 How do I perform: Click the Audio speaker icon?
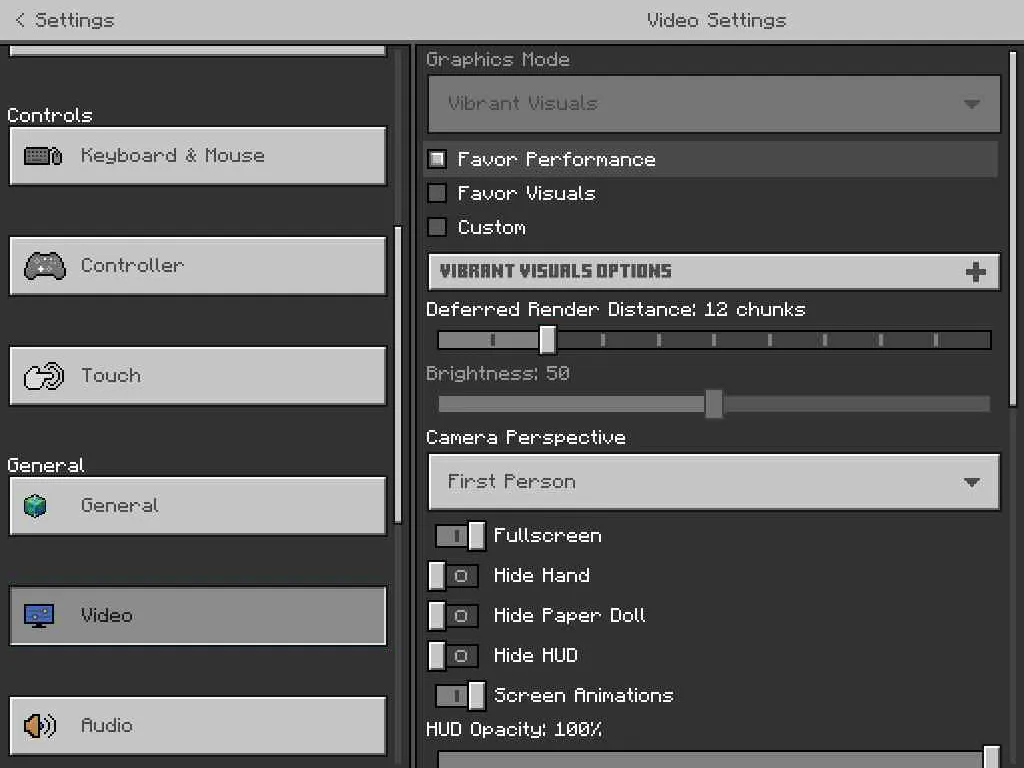pos(40,726)
